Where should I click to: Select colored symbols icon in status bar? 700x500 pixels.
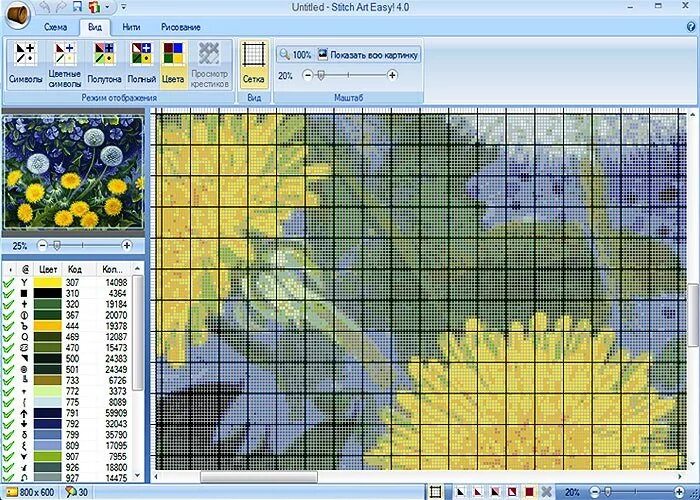pos(478,492)
